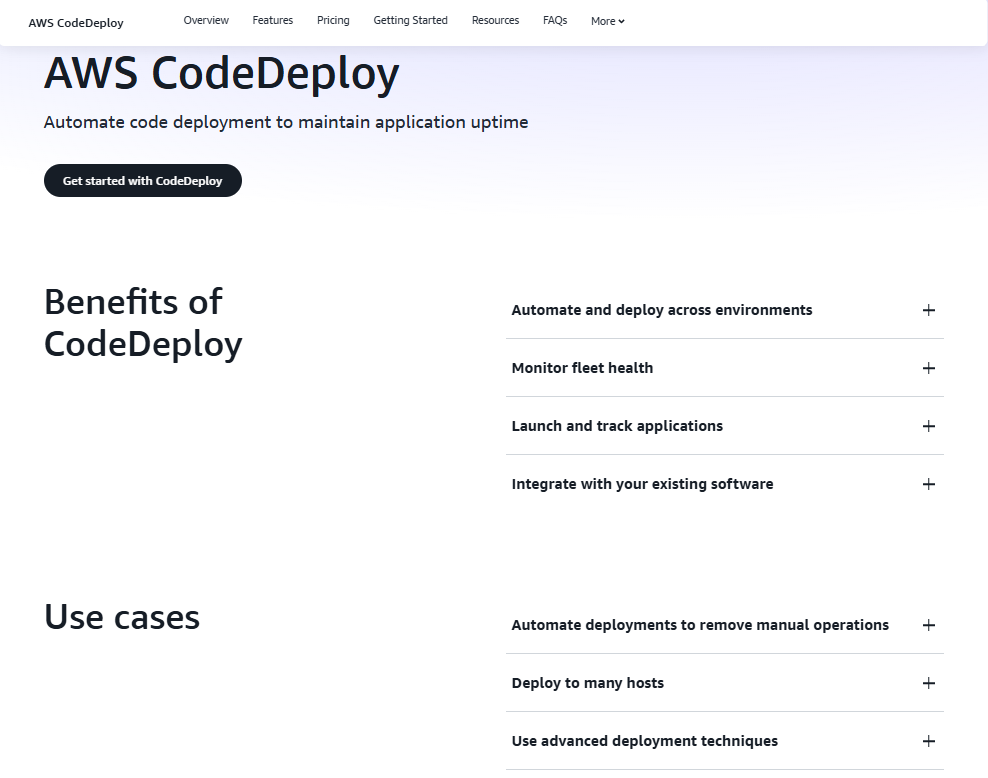Open the More dropdown in navigation
The height and width of the screenshot is (778, 988).
(607, 21)
